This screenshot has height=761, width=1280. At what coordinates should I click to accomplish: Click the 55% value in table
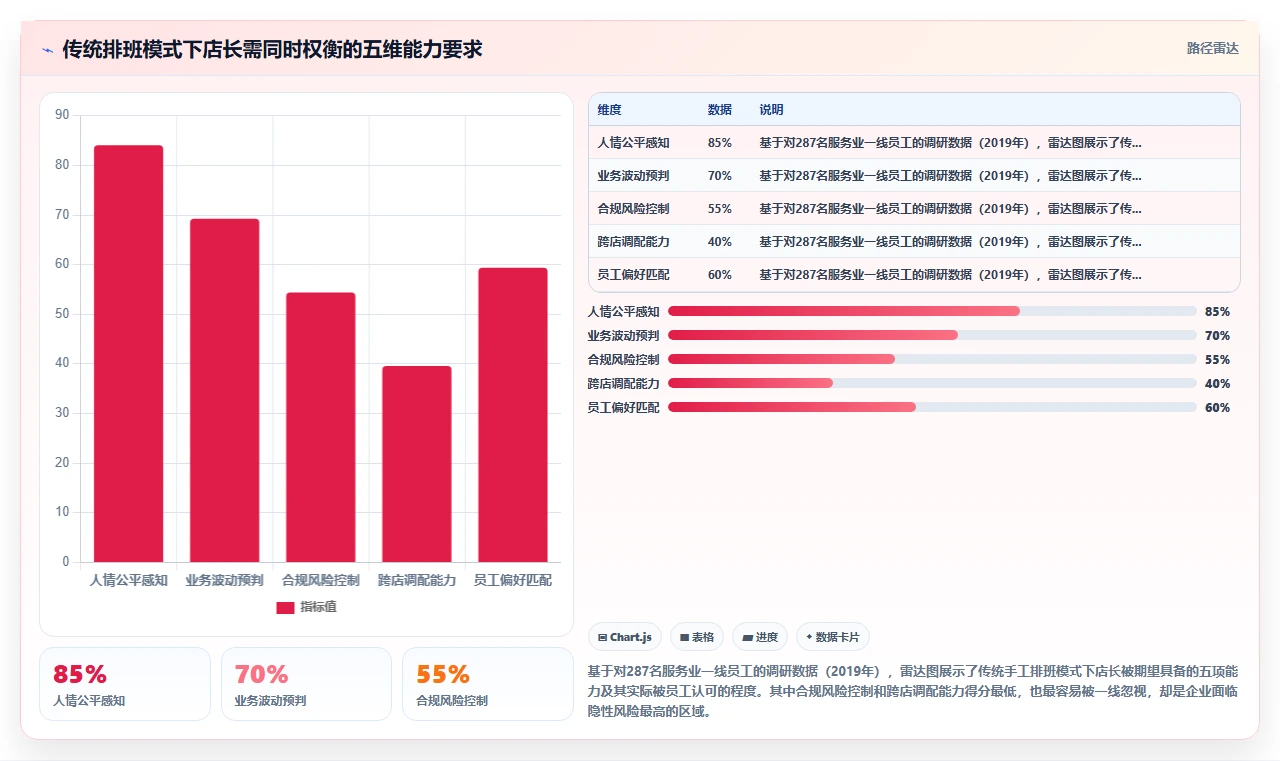click(720, 209)
